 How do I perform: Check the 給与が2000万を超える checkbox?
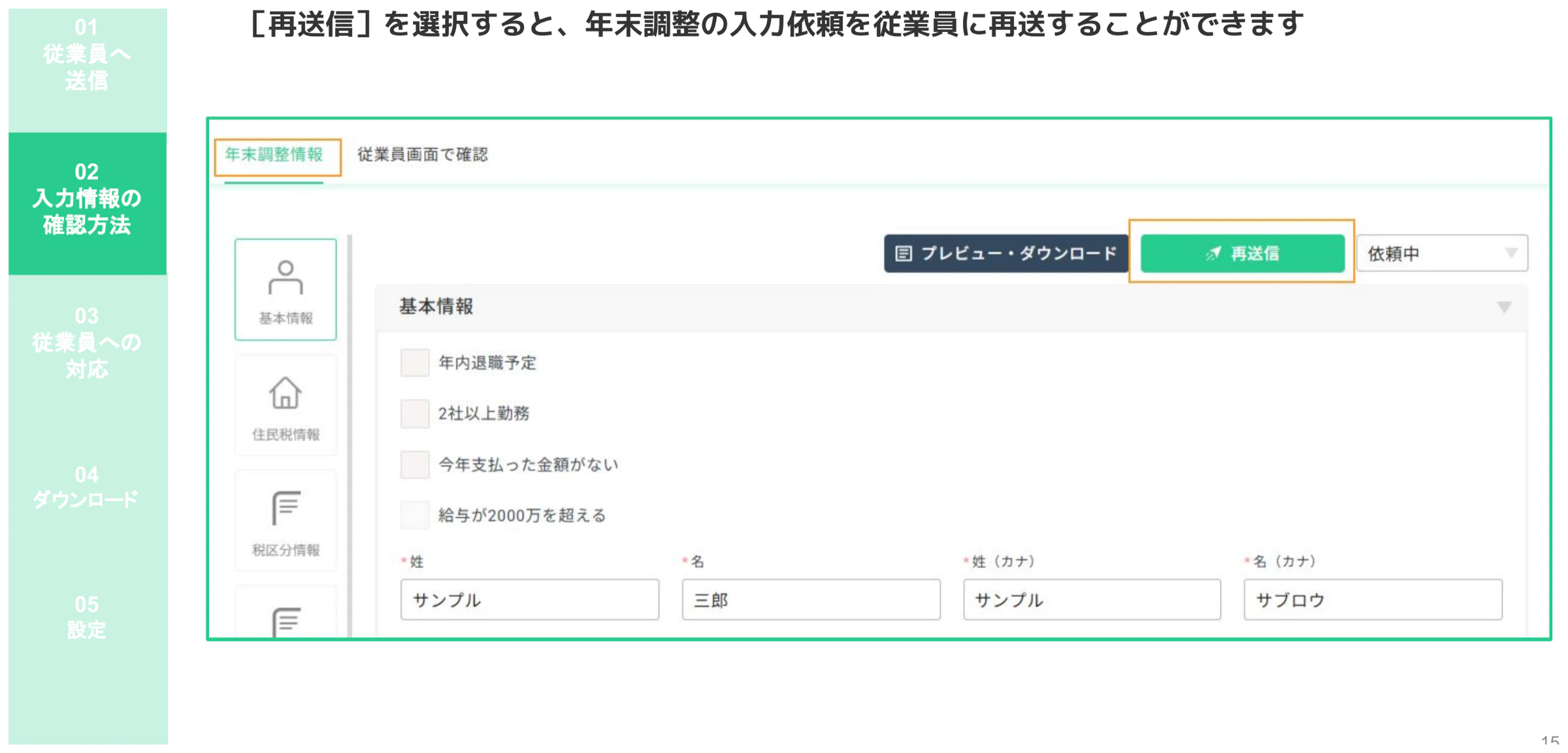pos(414,515)
